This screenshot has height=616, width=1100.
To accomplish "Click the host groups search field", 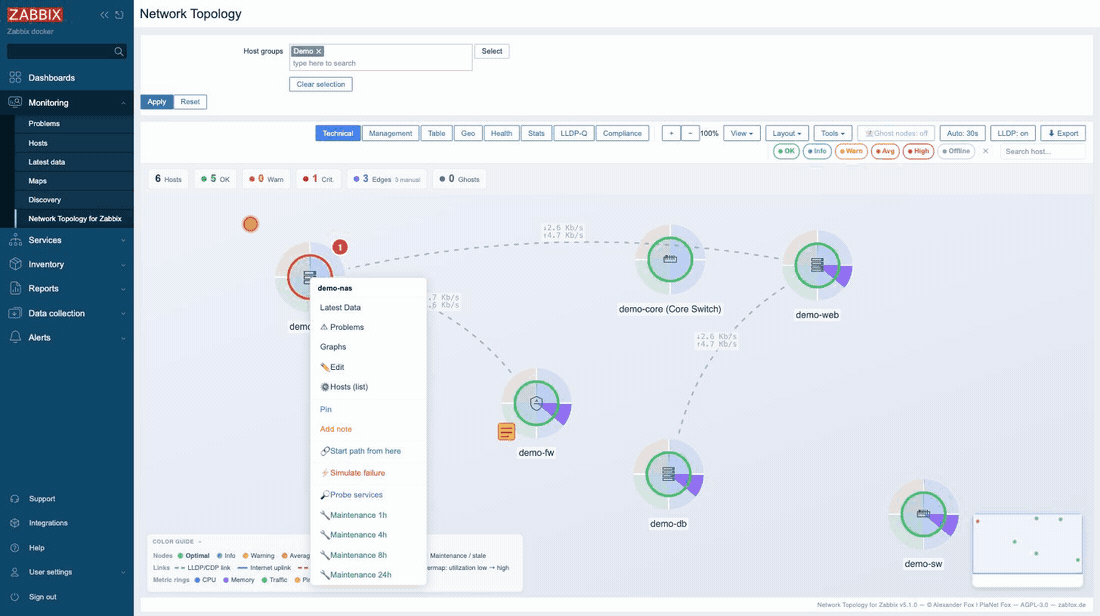I will click(380, 58).
